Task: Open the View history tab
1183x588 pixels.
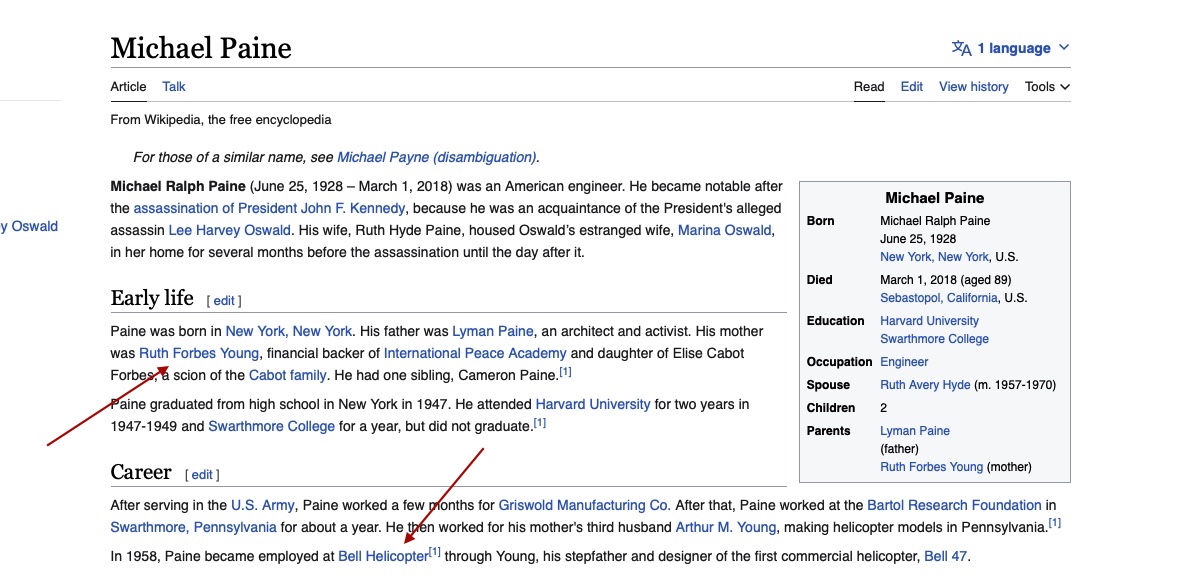Action: click(x=973, y=87)
